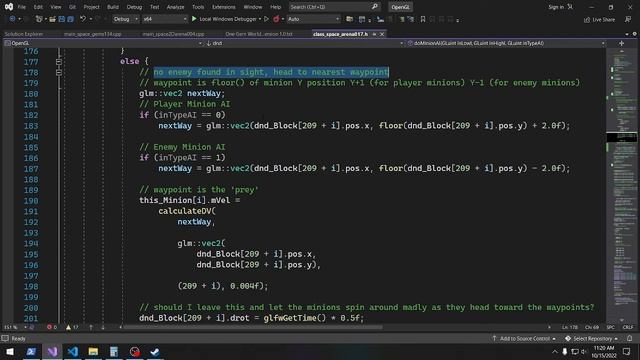Viewport: 640px width, 360px height.
Task: Click the Find in Files toolbar icon
Action: pyautogui.click(x=349, y=19)
